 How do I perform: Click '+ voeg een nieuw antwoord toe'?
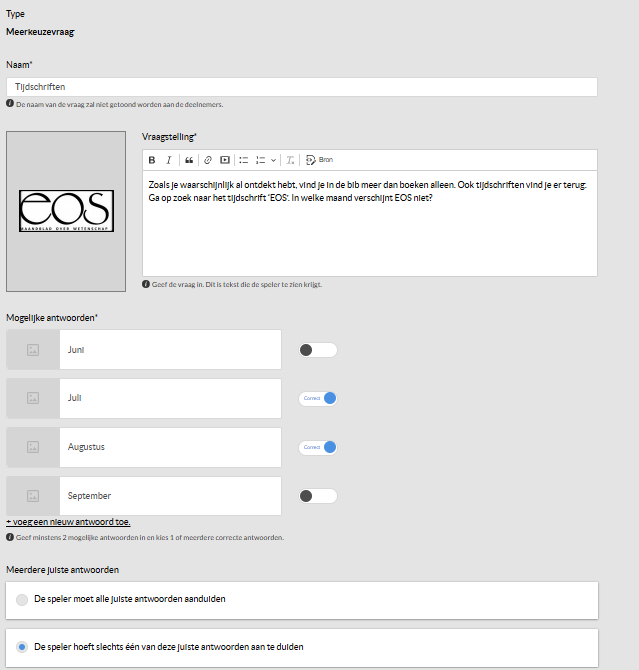point(68,522)
